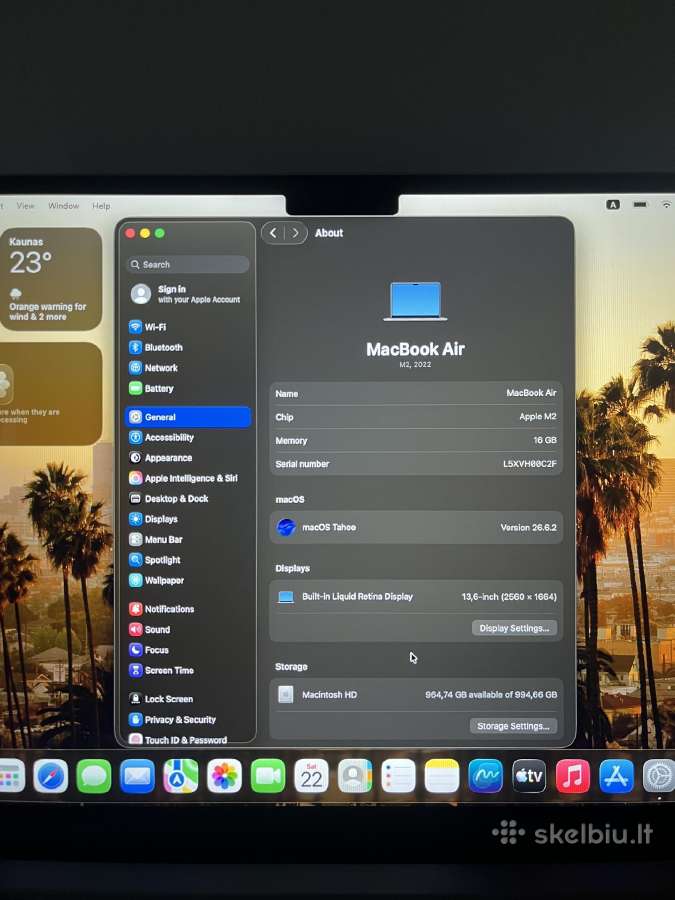Screen dimensions: 675x900
Task: Open Messages from the Dock
Action: tap(94, 776)
